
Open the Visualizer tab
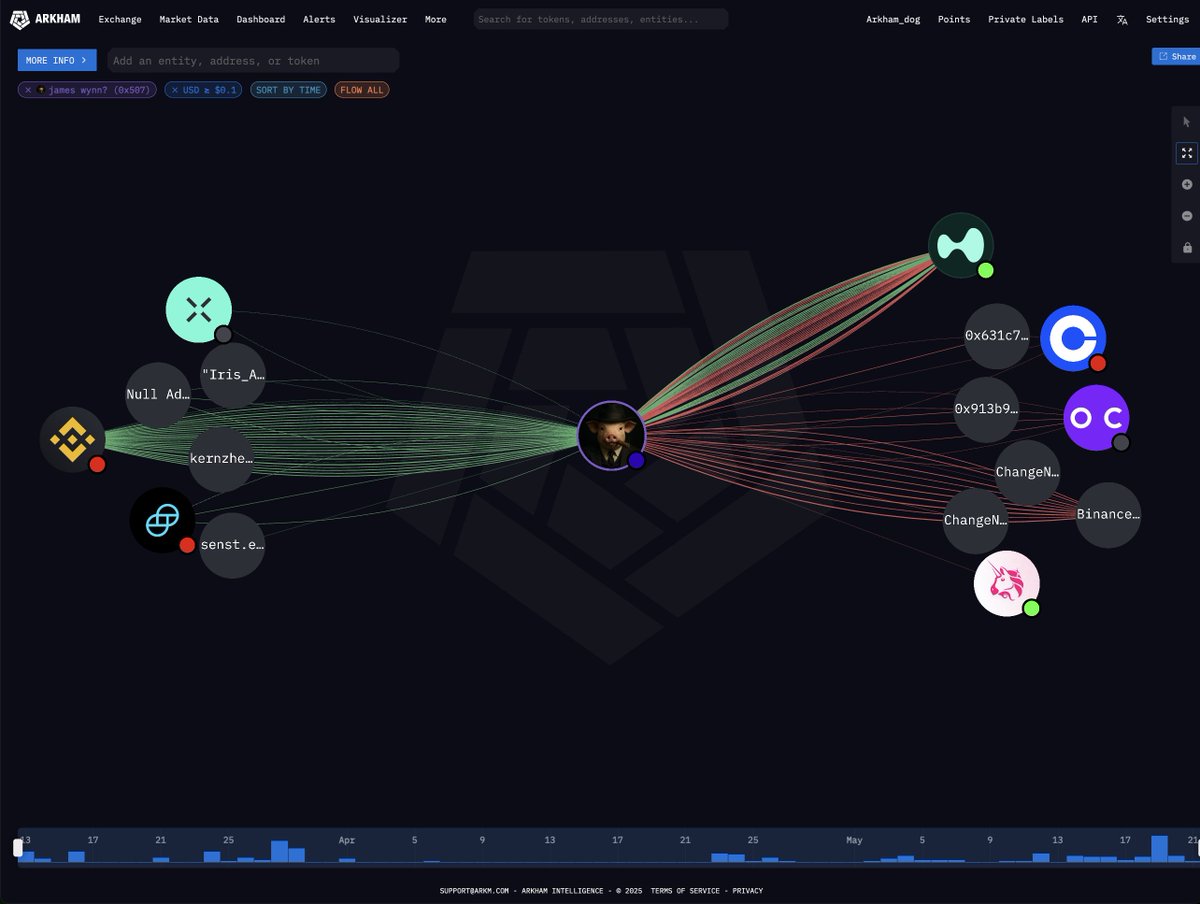click(x=380, y=19)
